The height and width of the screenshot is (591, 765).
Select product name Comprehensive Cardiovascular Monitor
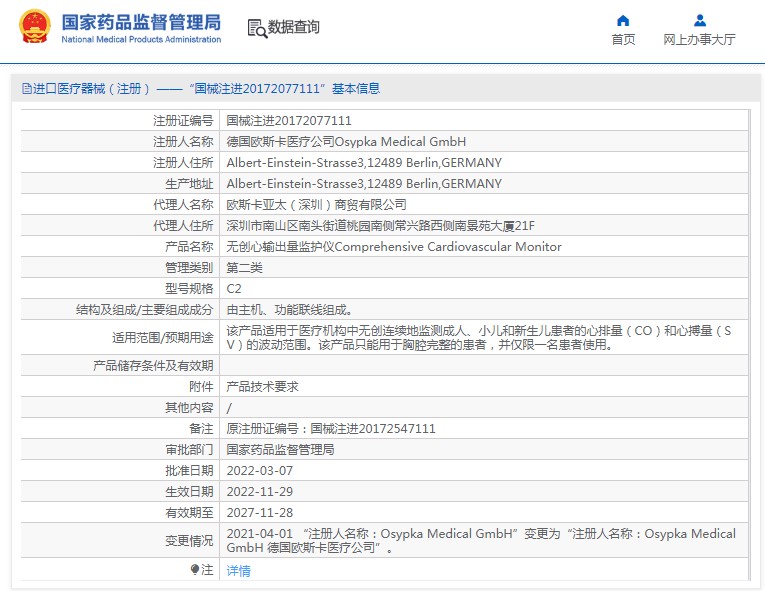[x=394, y=246]
